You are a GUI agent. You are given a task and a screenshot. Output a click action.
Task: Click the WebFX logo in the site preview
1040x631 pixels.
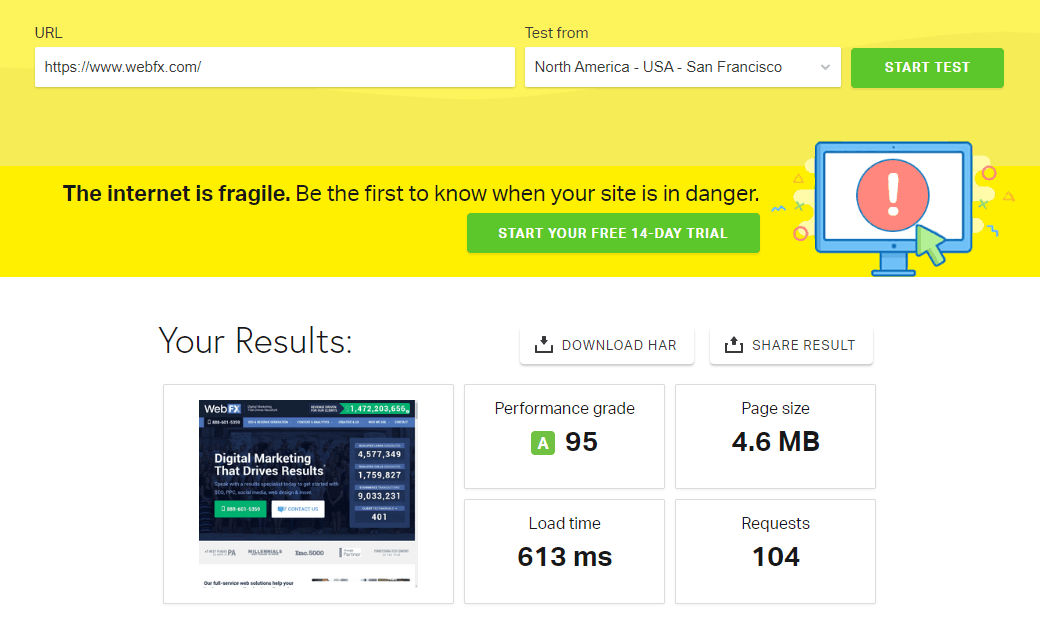[220, 409]
